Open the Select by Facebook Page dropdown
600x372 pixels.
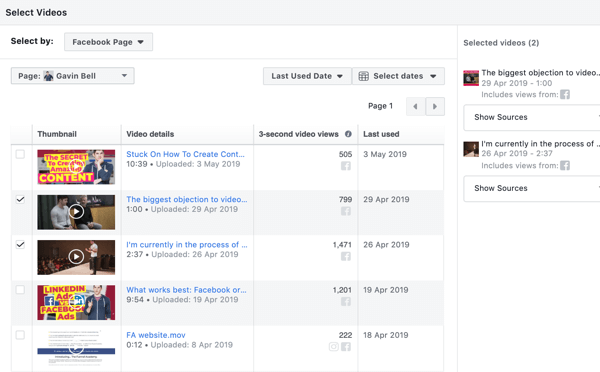108,42
